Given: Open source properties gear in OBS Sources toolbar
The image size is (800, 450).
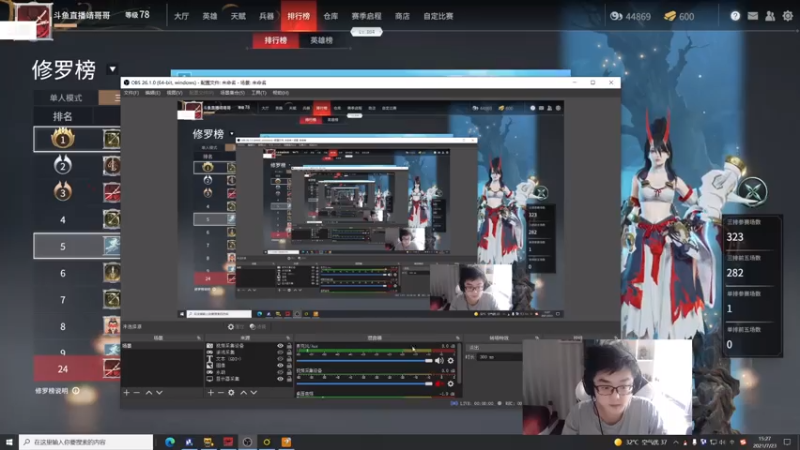Looking at the screenshot, I should (x=231, y=392).
